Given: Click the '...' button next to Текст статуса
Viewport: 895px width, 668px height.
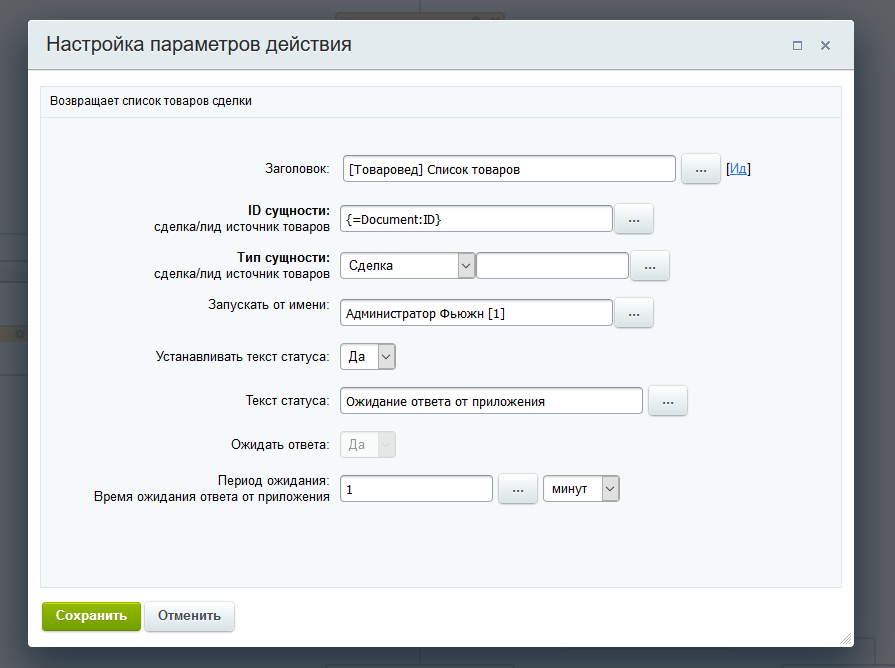Looking at the screenshot, I should pos(668,401).
